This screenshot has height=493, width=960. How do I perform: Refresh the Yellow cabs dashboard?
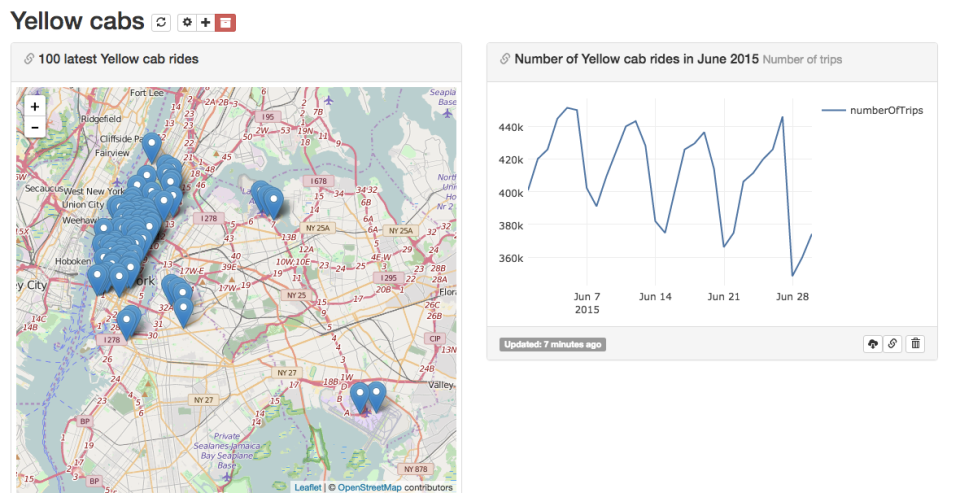pyautogui.click(x=160, y=22)
